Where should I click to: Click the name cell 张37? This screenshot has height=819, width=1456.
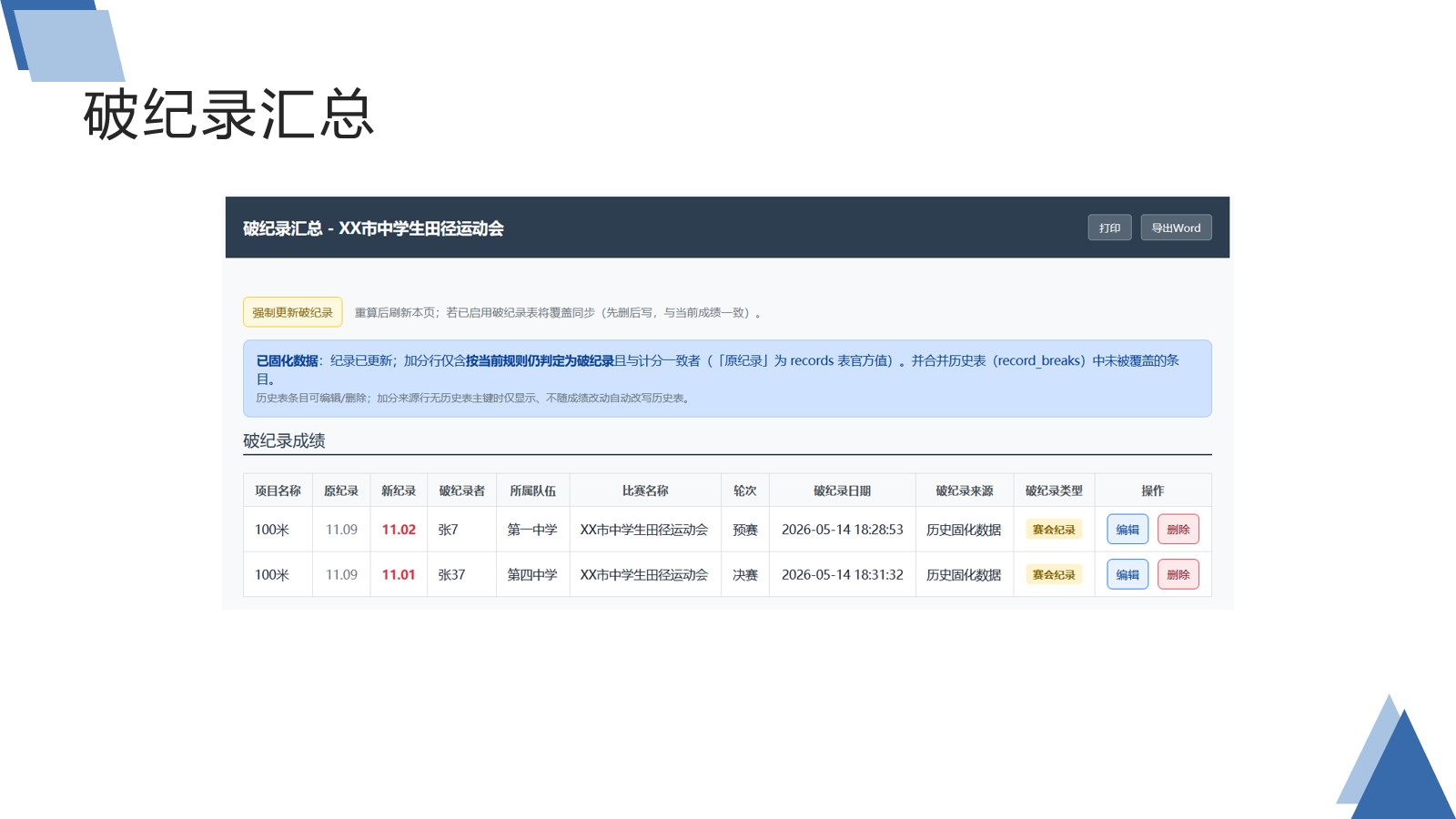click(451, 575)
